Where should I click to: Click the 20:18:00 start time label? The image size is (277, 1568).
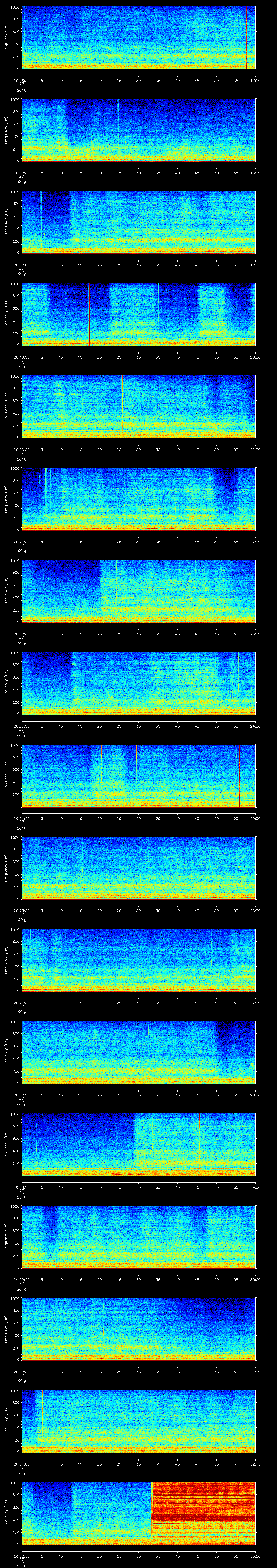click(21, 265)
